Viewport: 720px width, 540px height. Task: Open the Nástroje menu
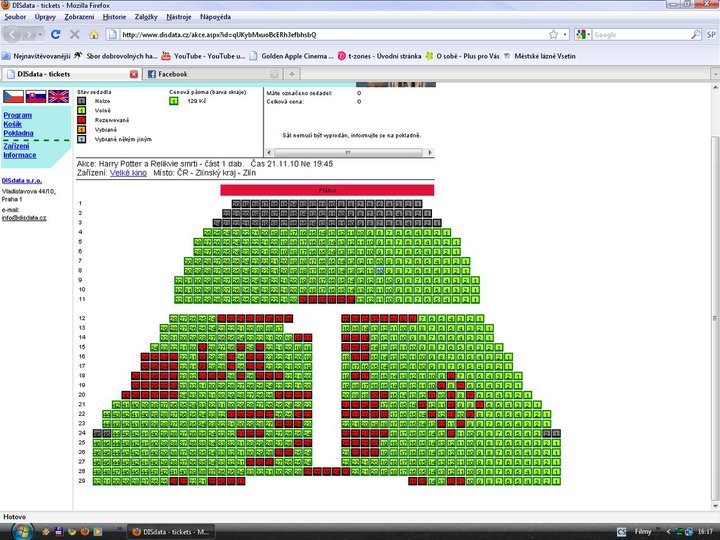click(179, 17)
